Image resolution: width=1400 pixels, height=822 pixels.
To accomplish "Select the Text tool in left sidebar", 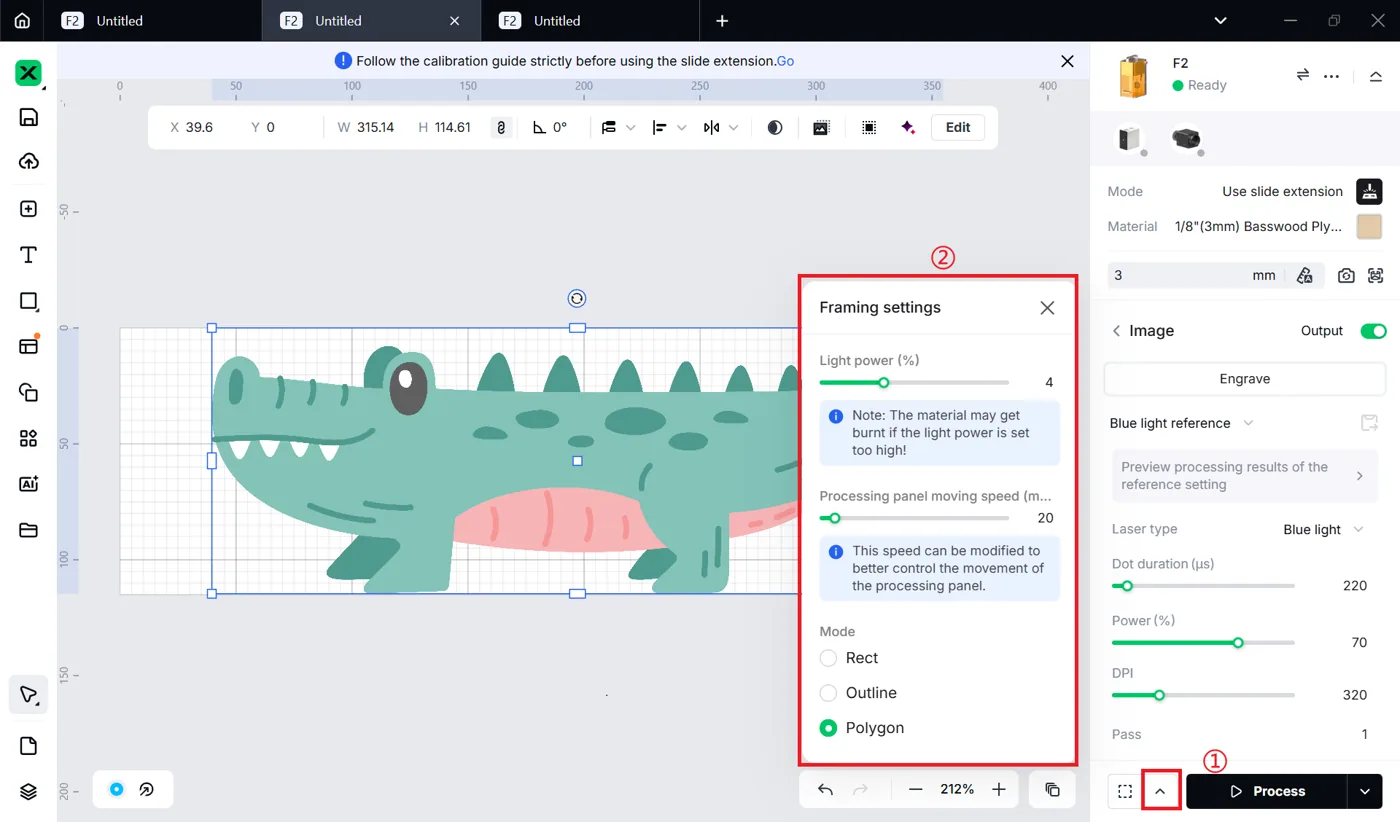I will [x=28, y=255].
